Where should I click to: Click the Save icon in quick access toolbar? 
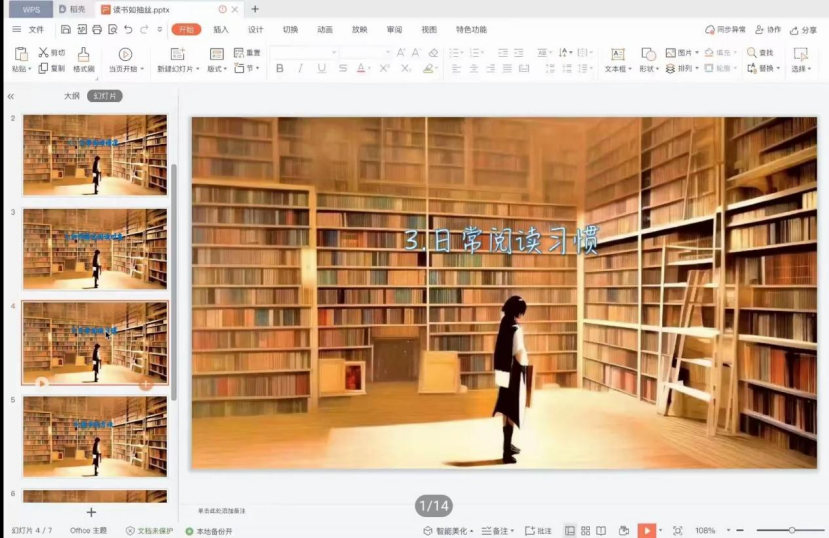(x=65, y=30)
